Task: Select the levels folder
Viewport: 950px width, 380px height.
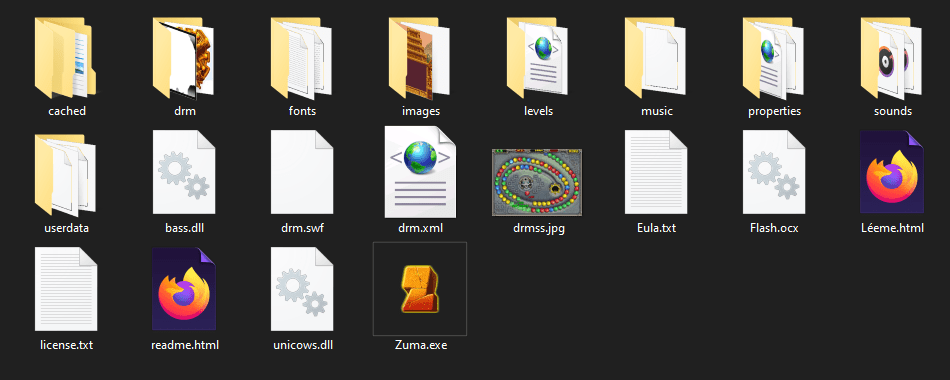Action: pyautogui.click(x=537, y=57)
